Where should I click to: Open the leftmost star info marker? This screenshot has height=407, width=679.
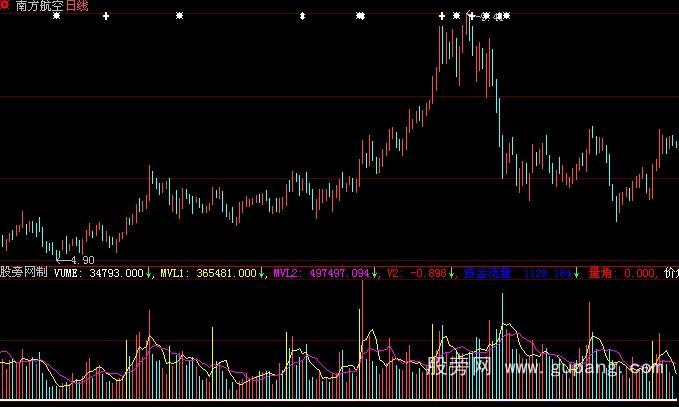click(x=57, y=16)
